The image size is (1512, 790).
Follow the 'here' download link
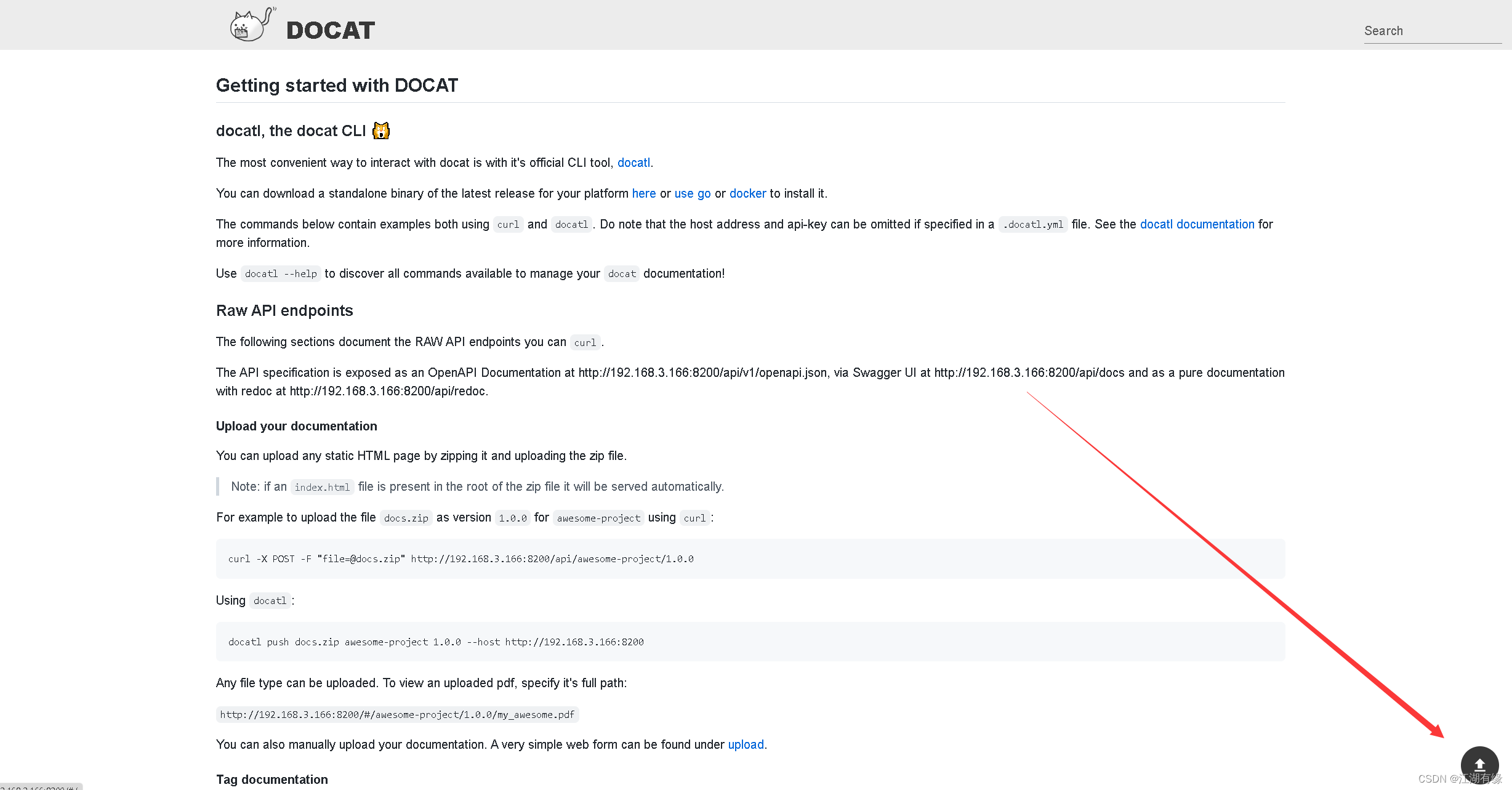pyautogui.click(x=644, y=193)
